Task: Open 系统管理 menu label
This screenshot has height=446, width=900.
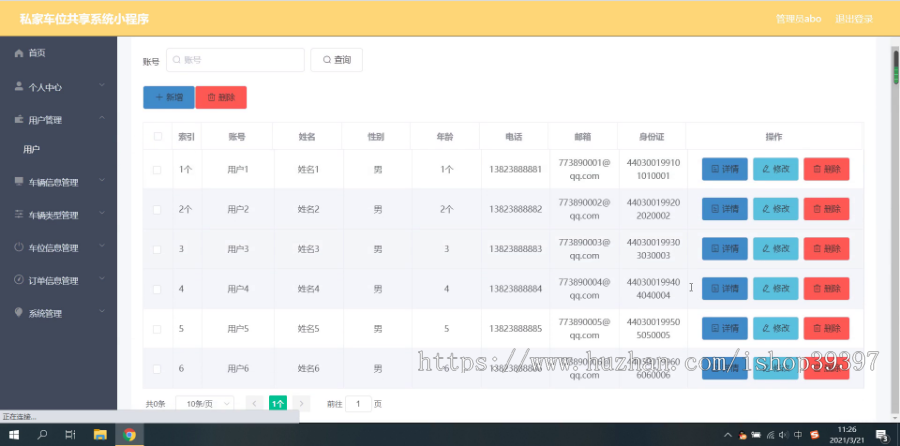Action: (45, 314)
